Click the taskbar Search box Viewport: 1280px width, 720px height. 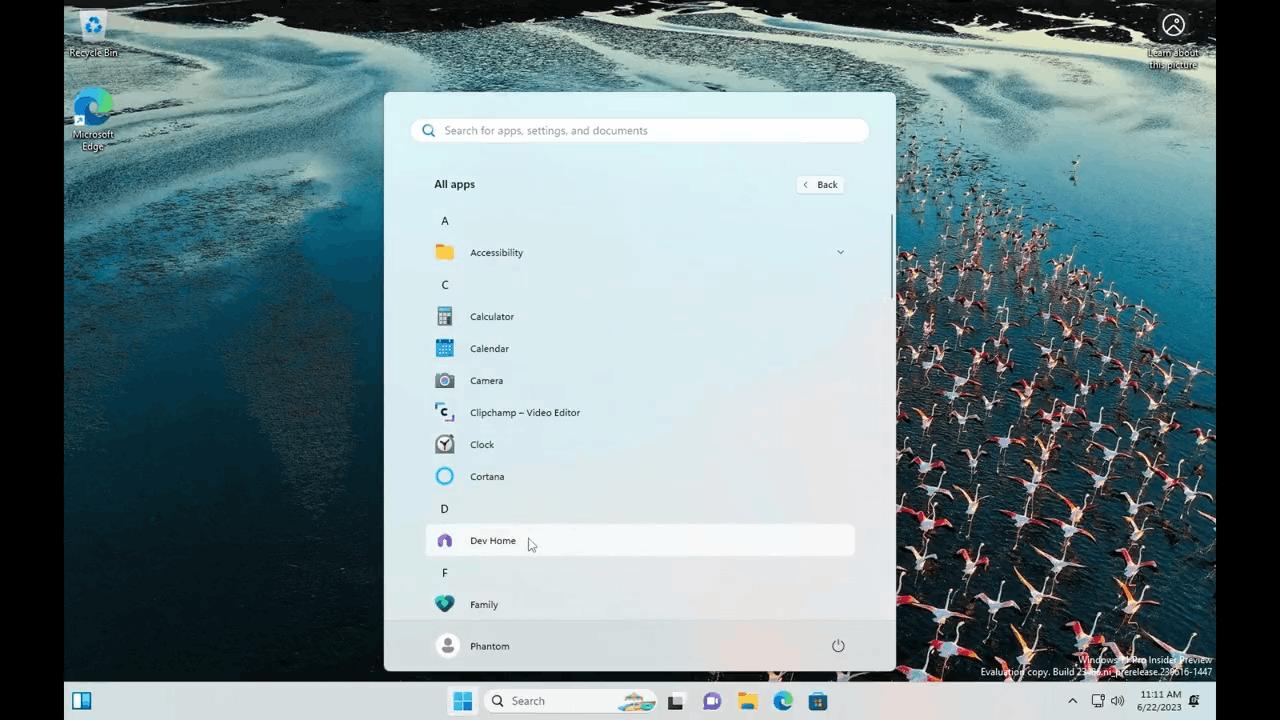570,701
